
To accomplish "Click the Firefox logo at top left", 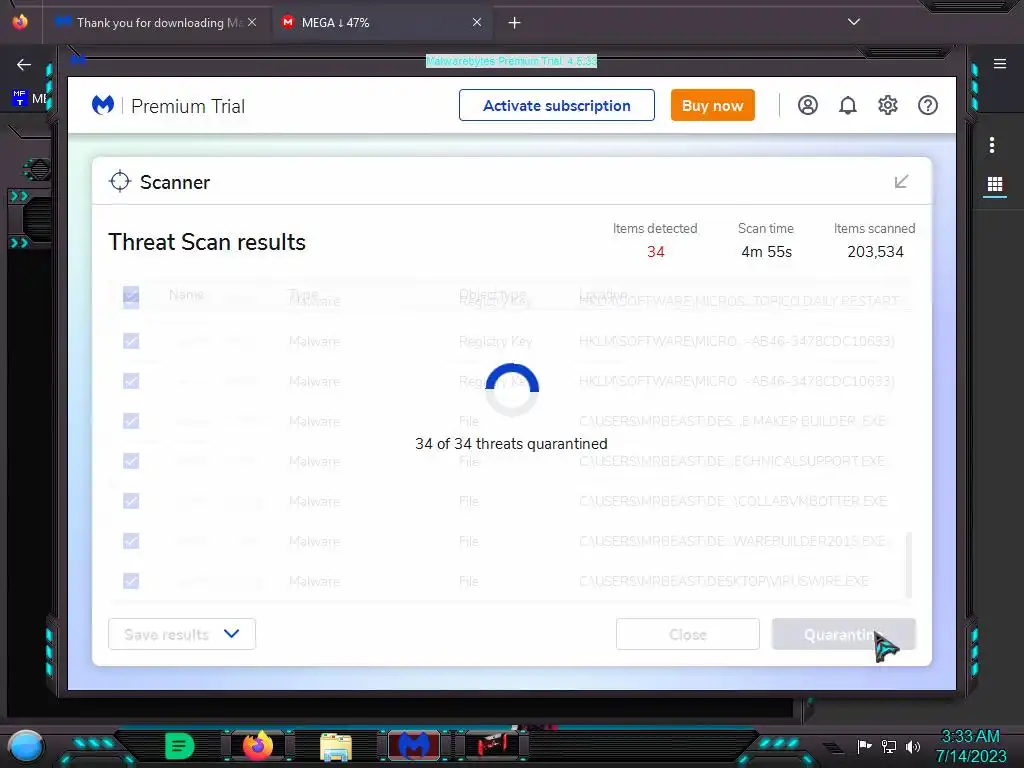I will point(20,22).
